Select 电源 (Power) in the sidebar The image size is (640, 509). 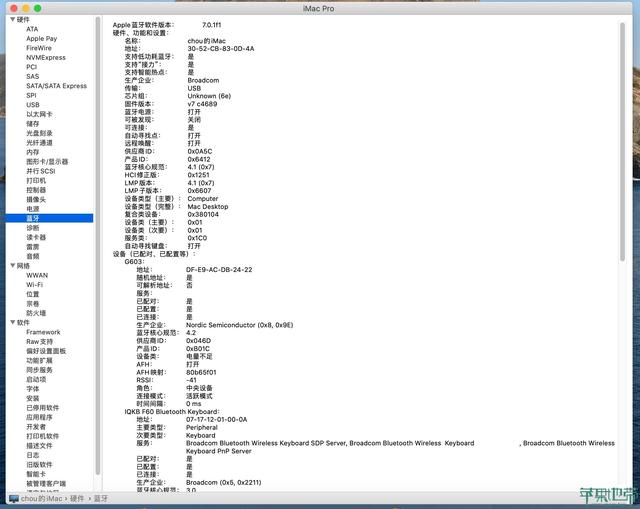pos(33,209)
